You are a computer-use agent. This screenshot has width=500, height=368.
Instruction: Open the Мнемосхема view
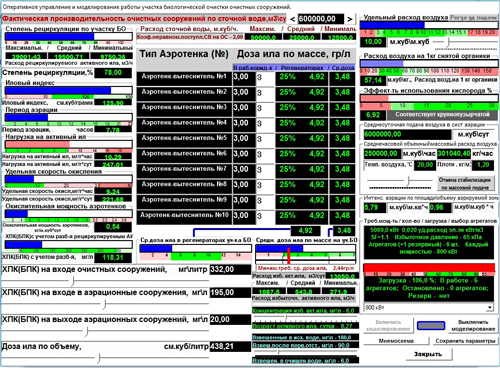(x=396, y=341)
